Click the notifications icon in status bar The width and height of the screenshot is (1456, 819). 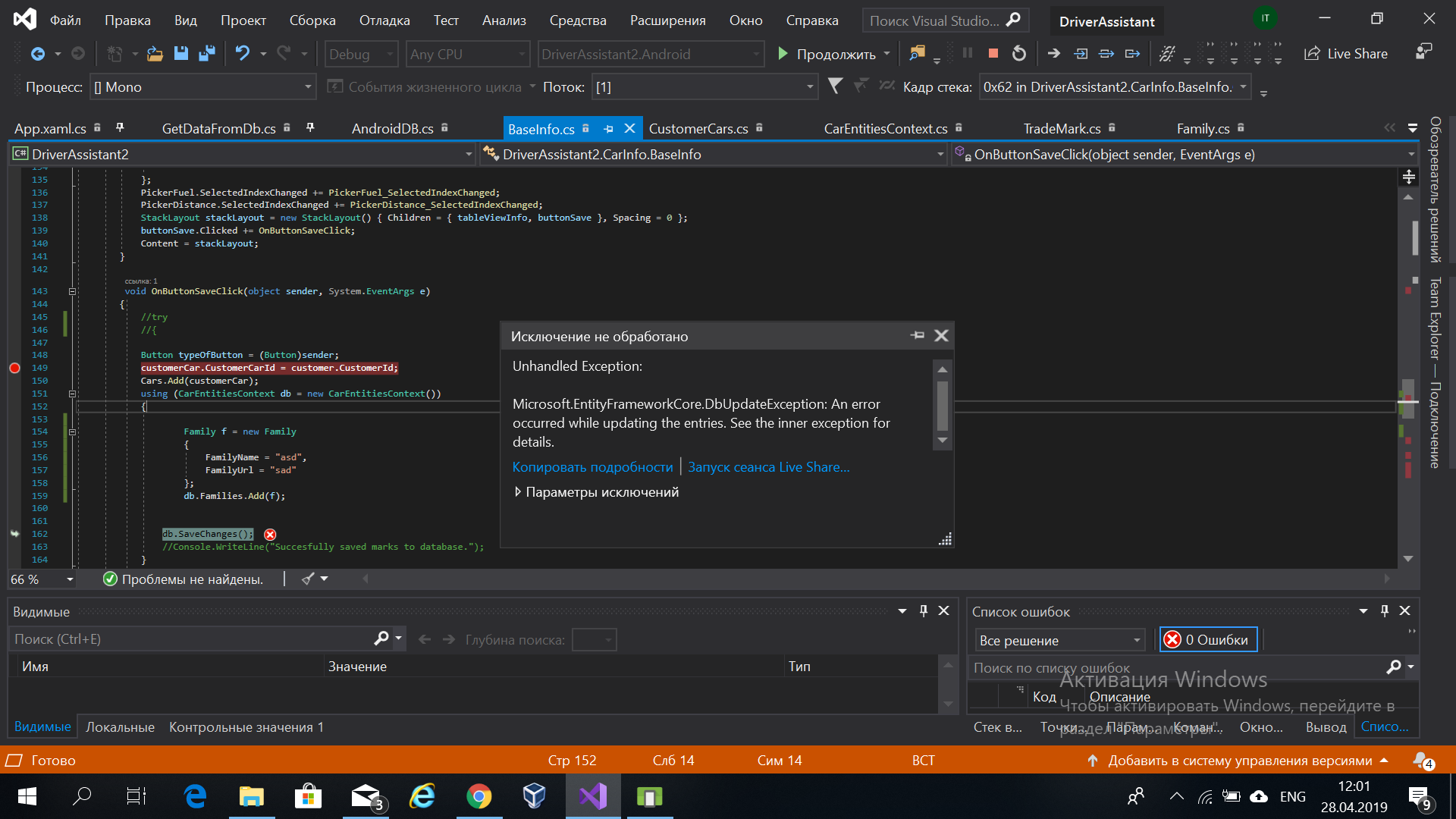click(x=1423, y=761)
